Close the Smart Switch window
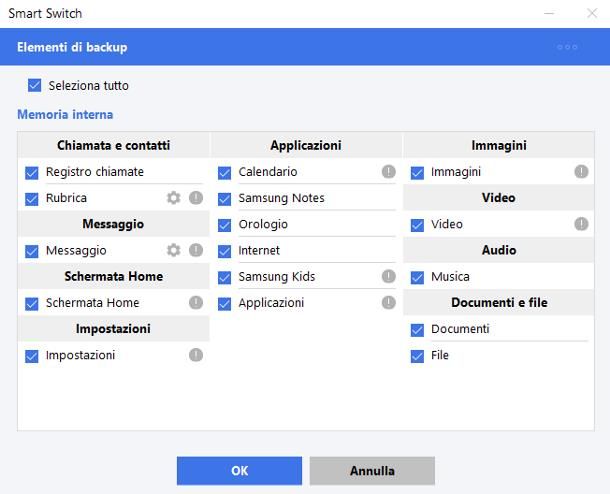 (592, 13)
